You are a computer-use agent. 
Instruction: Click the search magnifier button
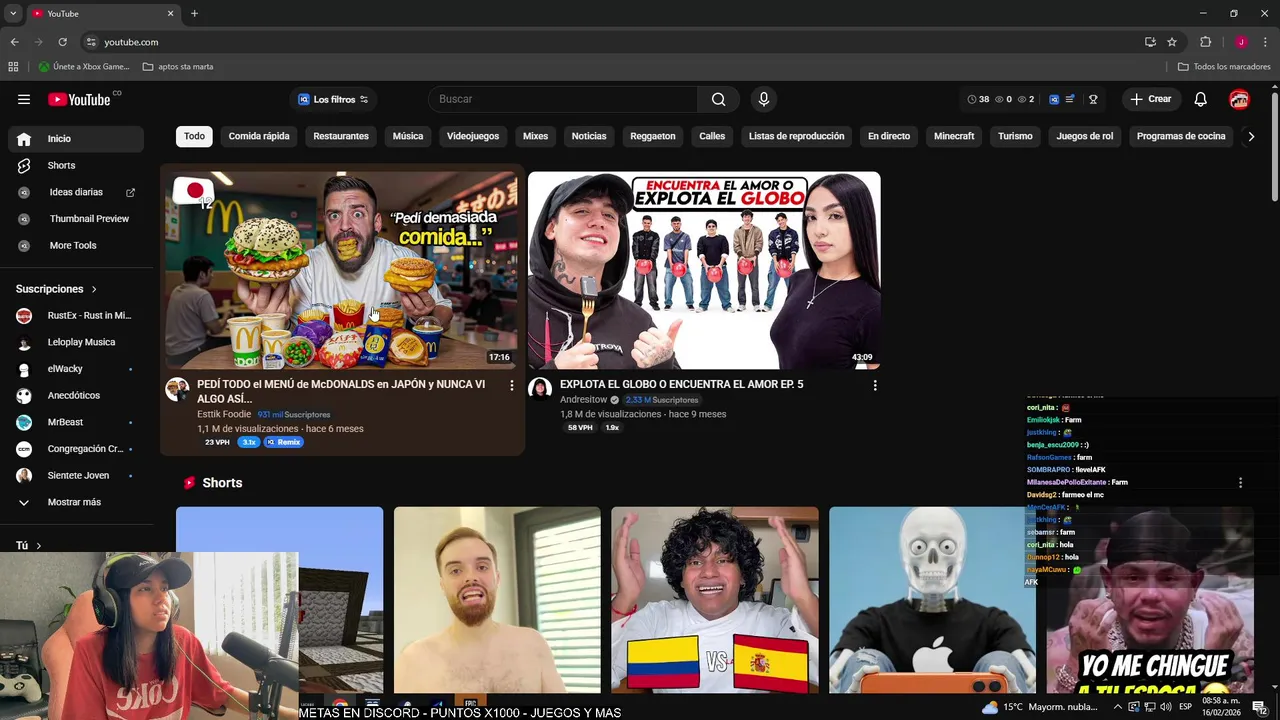[718, 99]
